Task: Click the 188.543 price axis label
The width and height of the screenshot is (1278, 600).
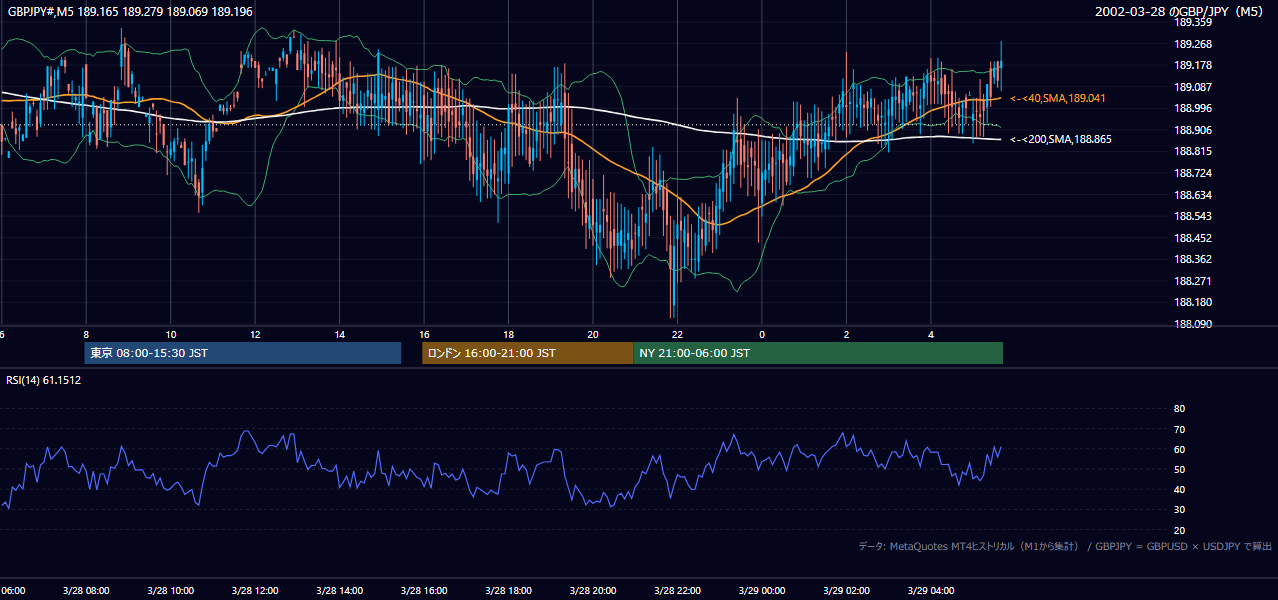Action: click(x=1192, y=216)
